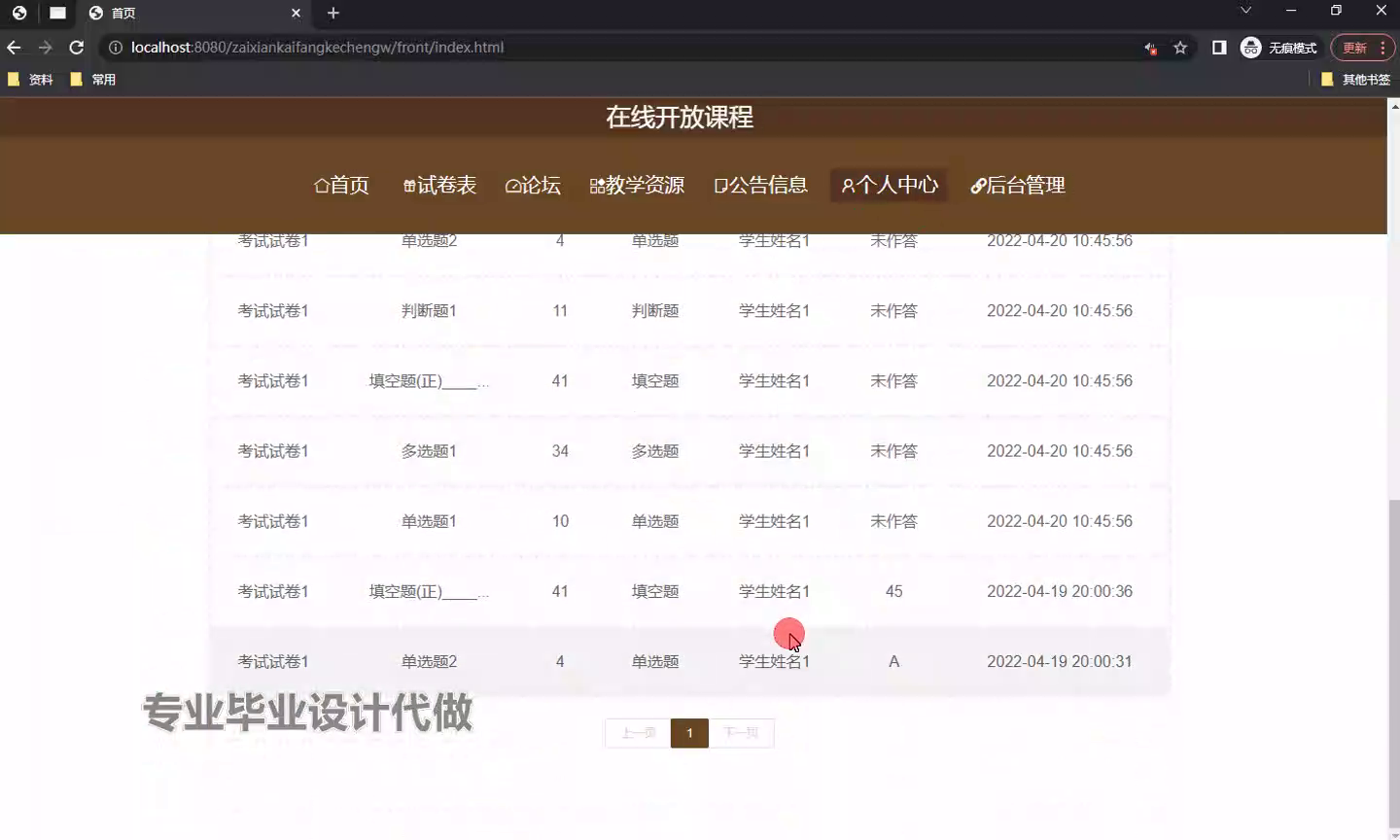Open the 教学资源 navigation item
Viewport: 1400px width, 840px height.
pyautogui.click(x=637, y=186)
